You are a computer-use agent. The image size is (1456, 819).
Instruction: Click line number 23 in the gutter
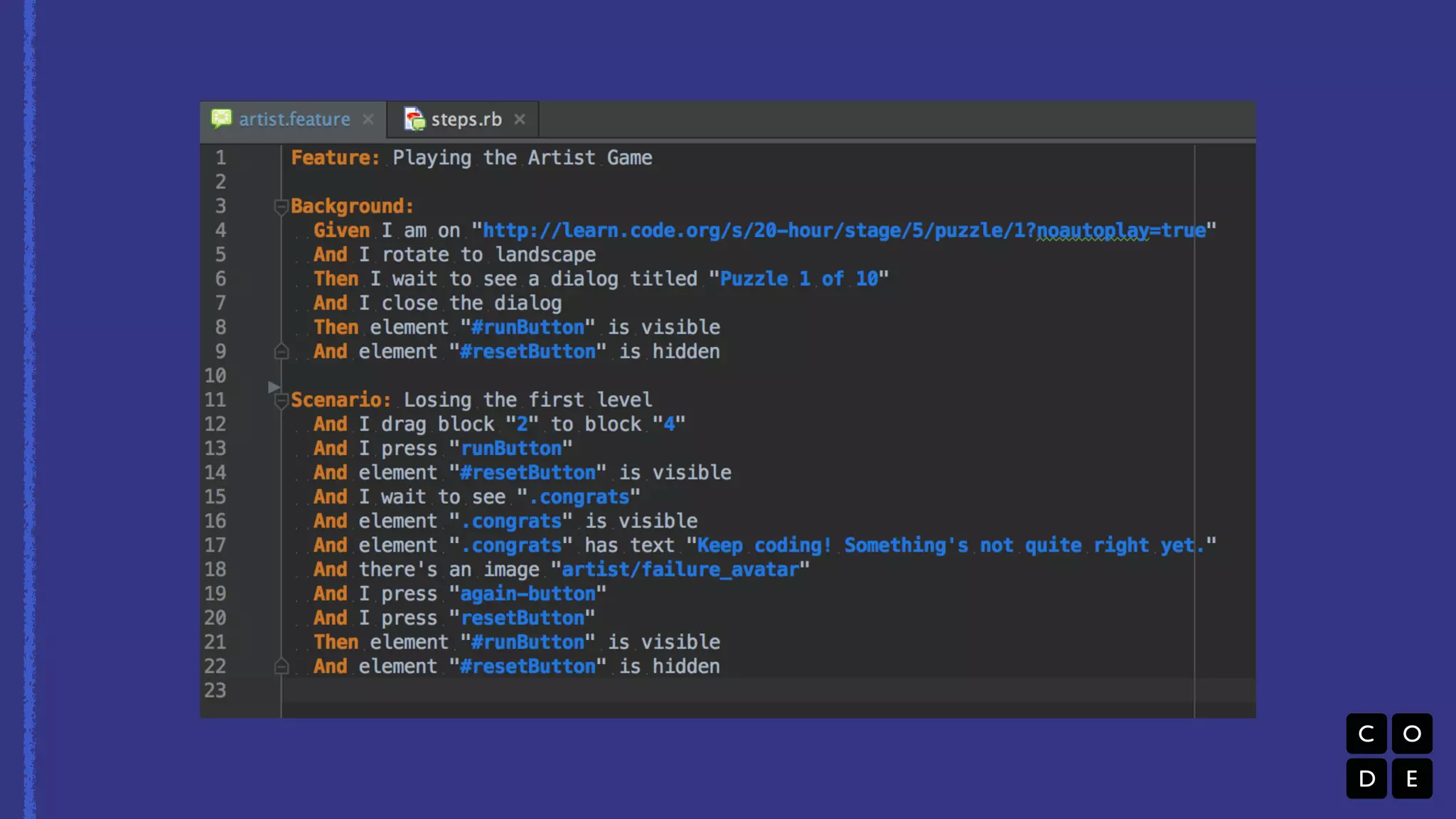coord(215,690)
